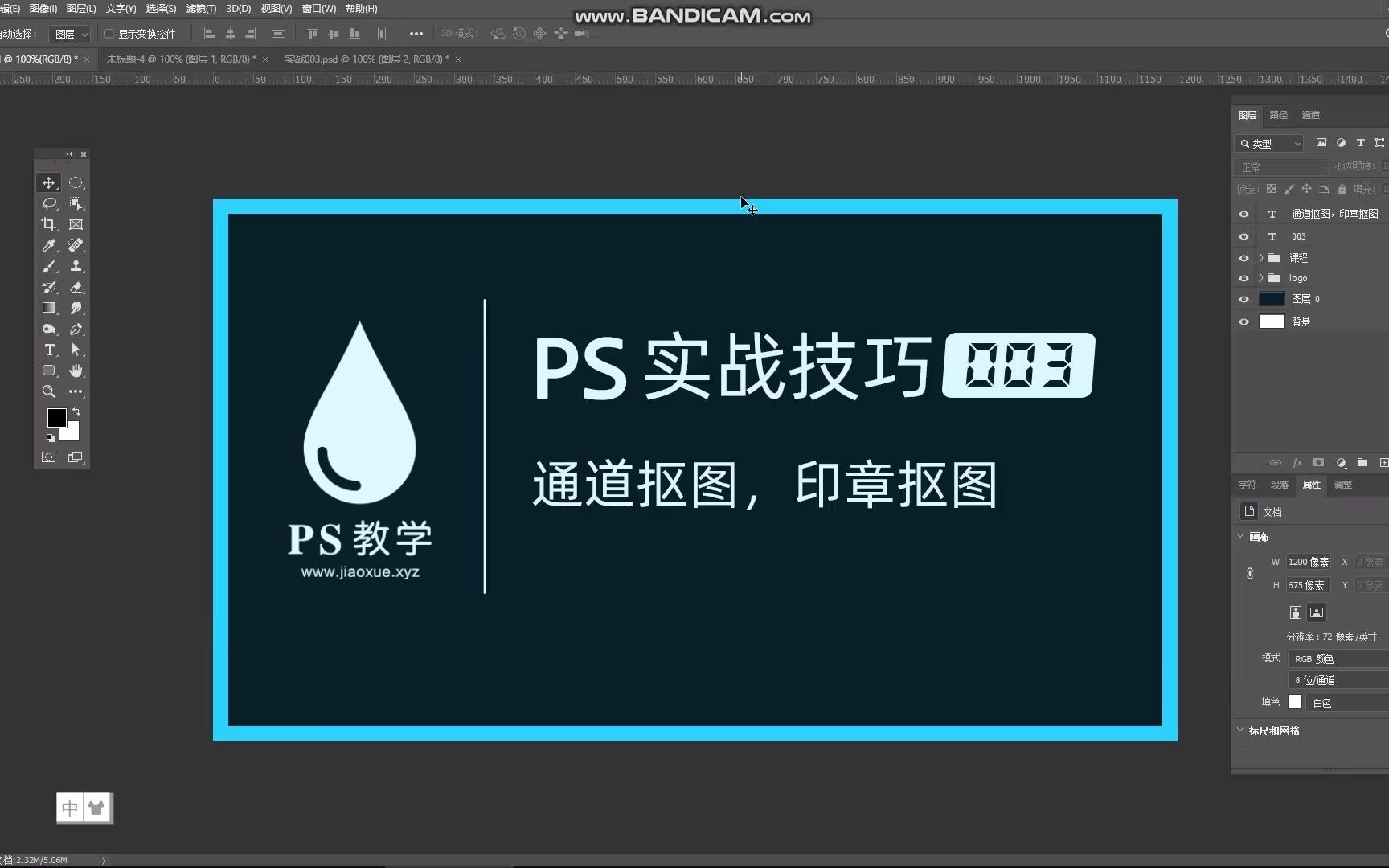
Task: Open the 图层(L) menu
Action: click(80, 9)
